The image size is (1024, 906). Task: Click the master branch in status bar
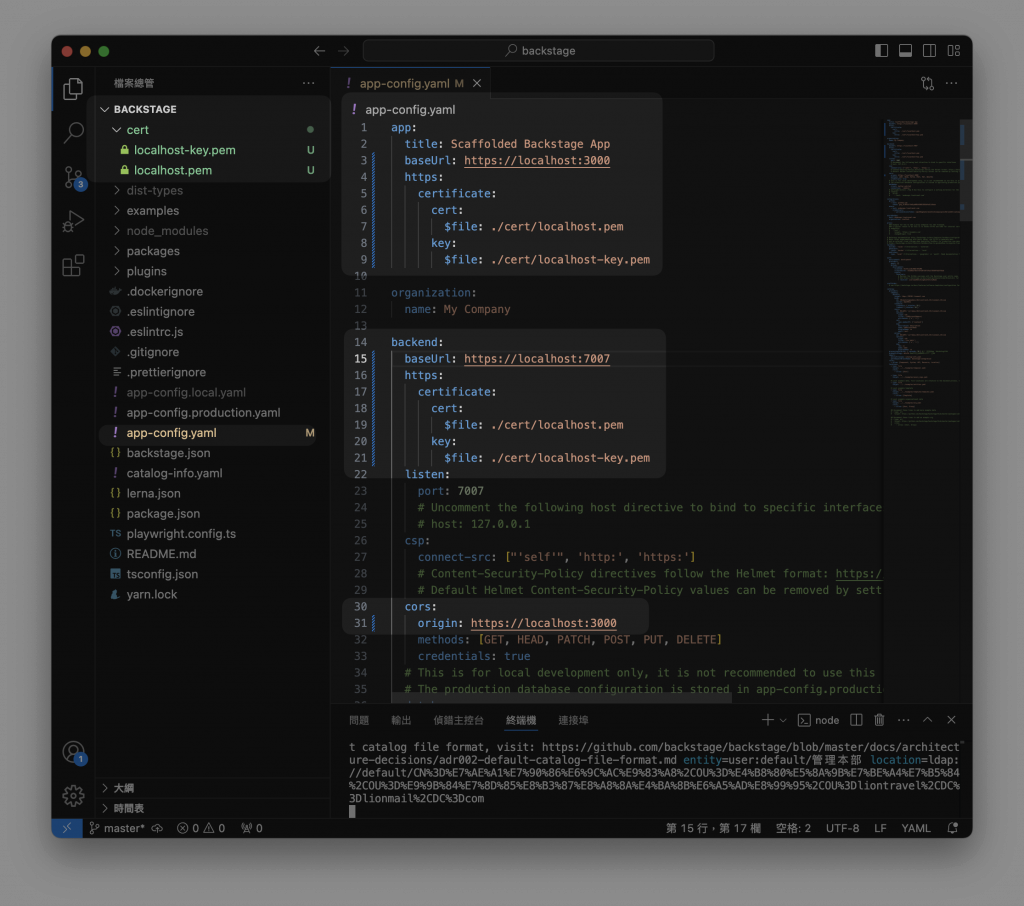coord(117,828)
